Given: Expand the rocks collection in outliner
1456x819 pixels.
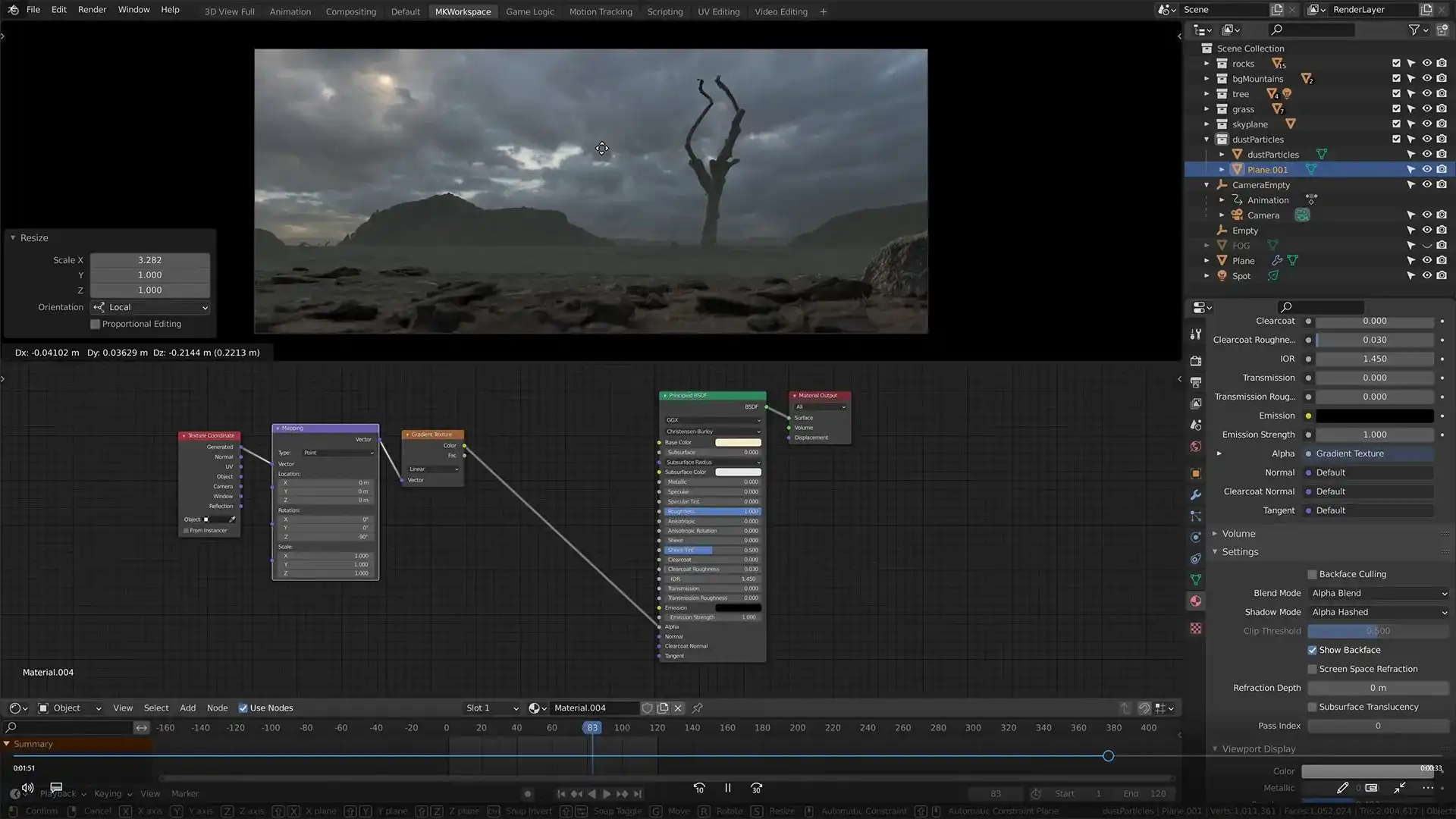Looking at the screenshot, I should (x=1207, y=64).
